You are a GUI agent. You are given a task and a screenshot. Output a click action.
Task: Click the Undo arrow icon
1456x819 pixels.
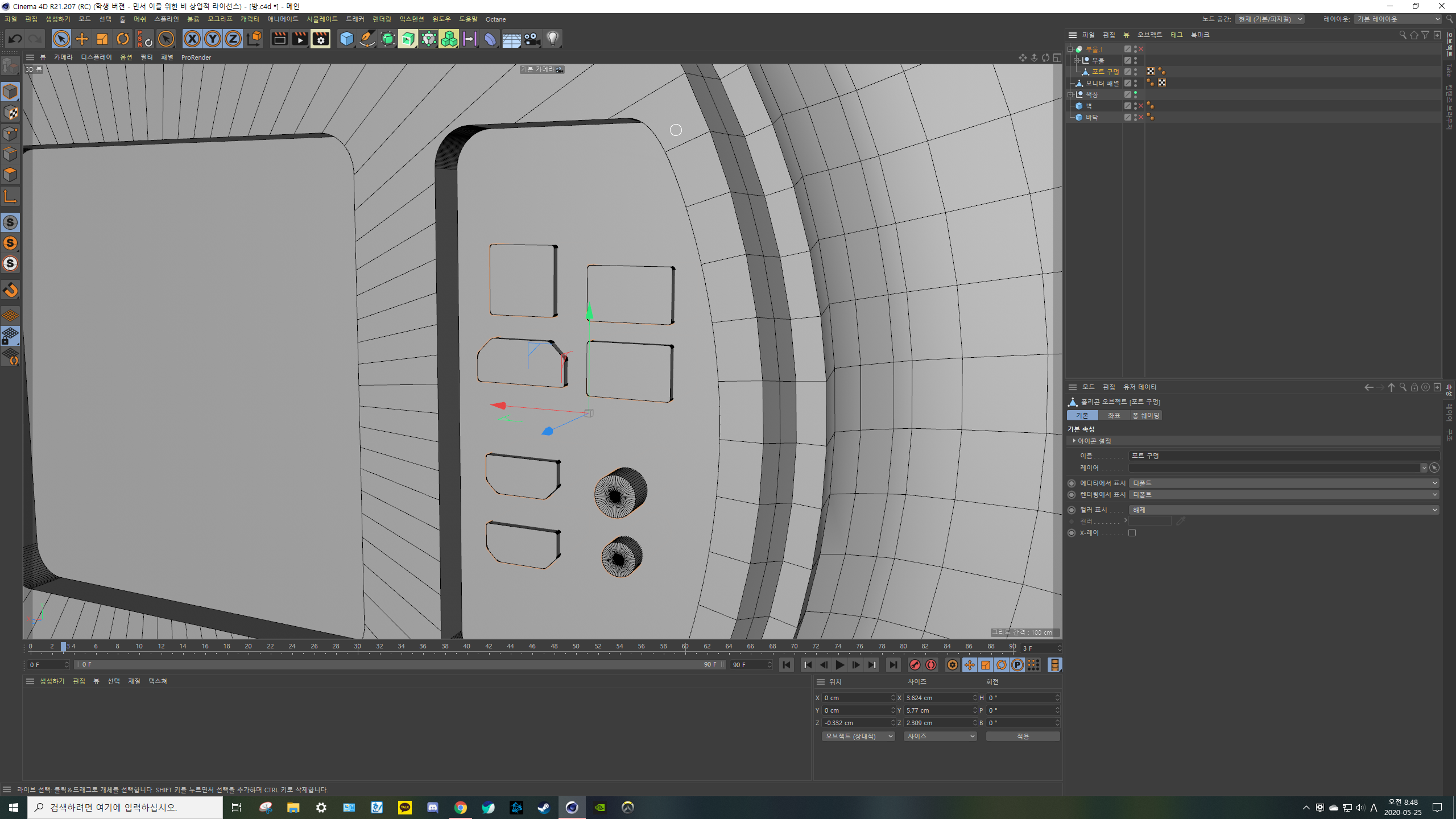[x=15, y=39]
